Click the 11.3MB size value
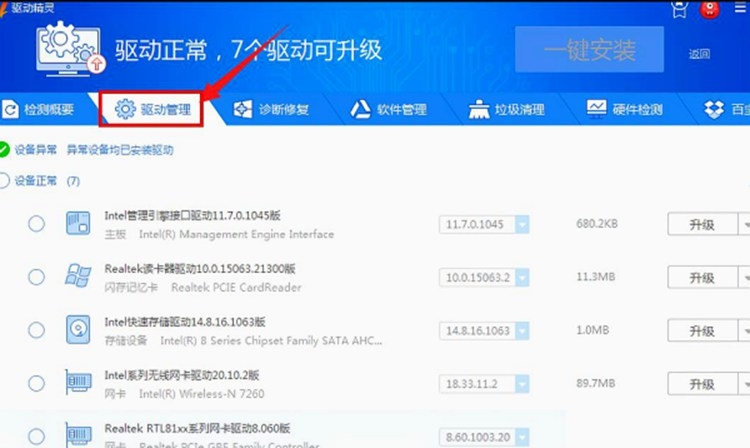The image size is (750, 448). [596, 276]
